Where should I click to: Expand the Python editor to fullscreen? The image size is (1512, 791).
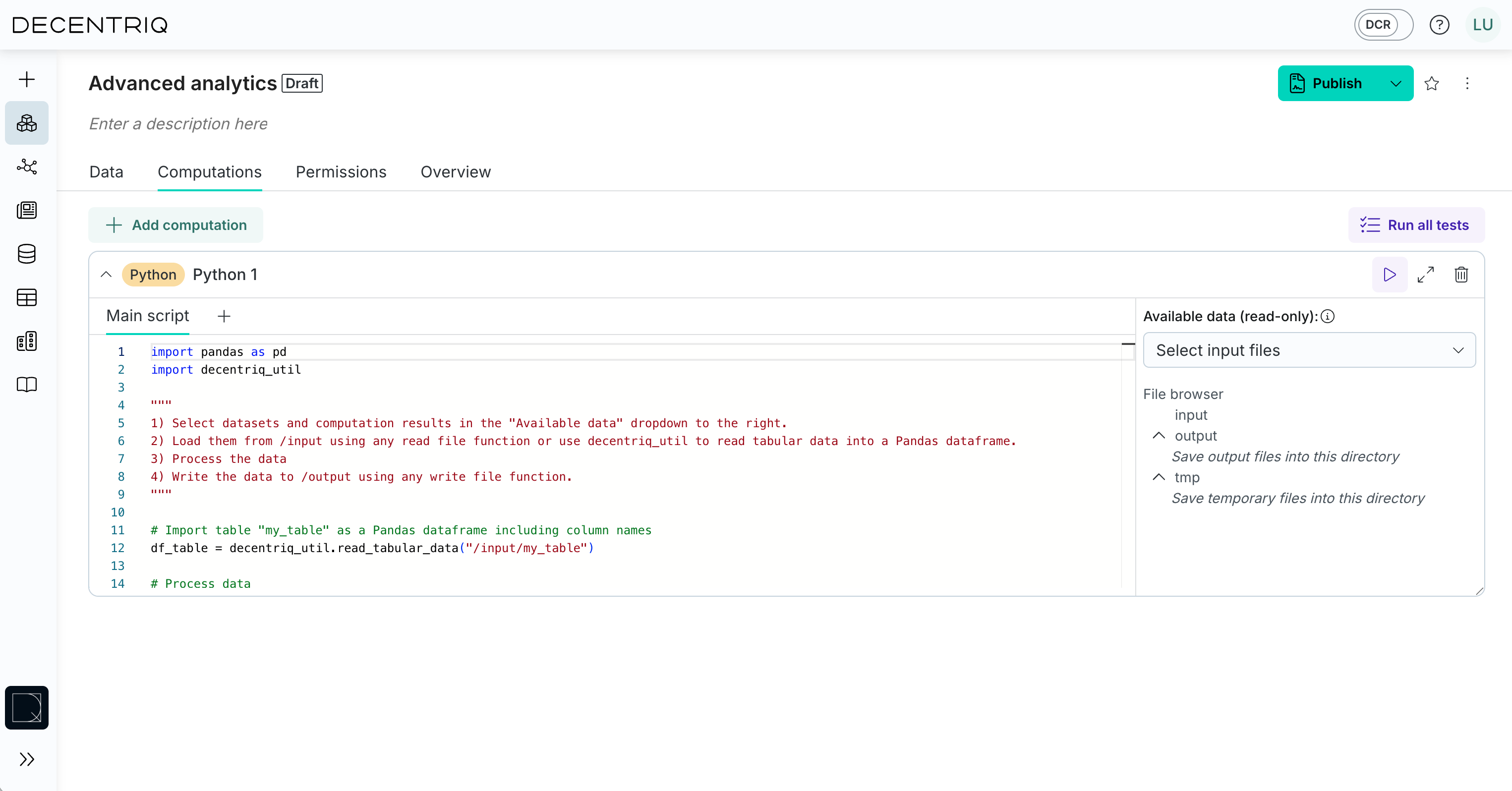[1426, 275]
